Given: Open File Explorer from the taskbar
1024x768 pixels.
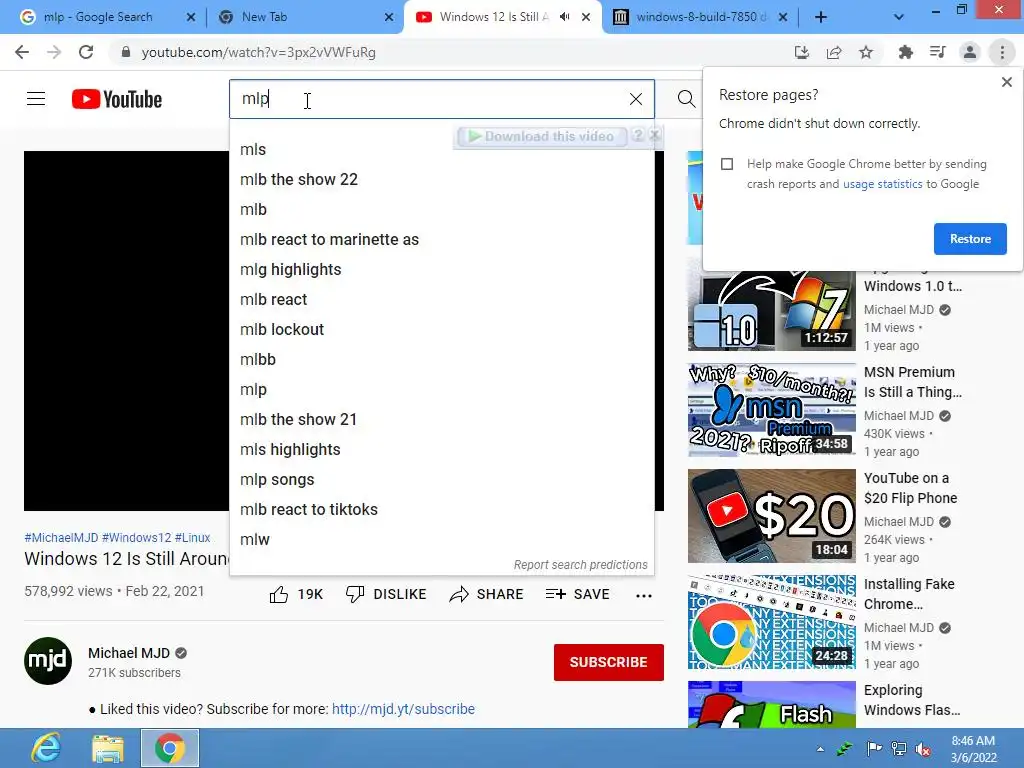Looking at the screenshot, I should (x=108, y=748).
